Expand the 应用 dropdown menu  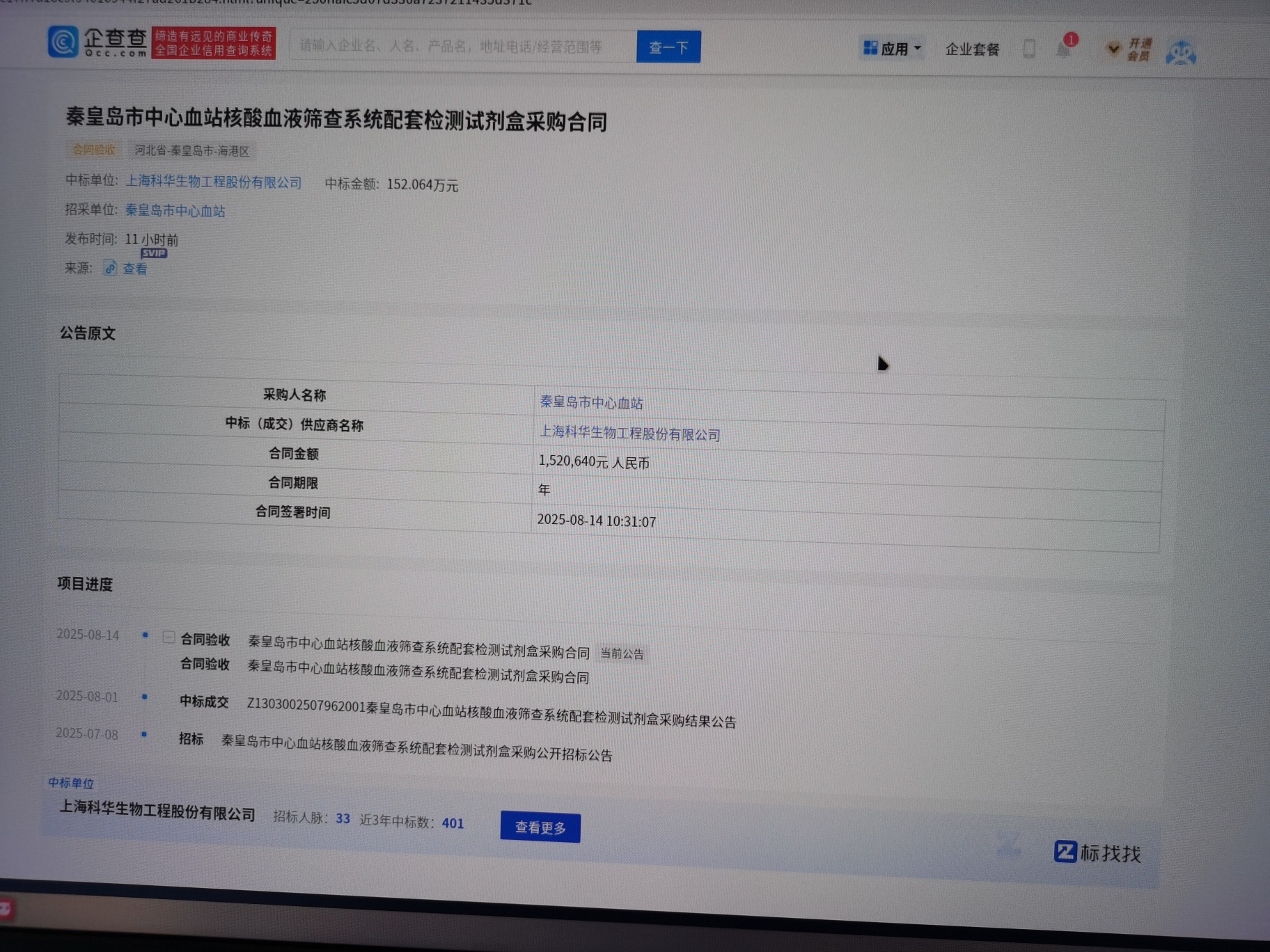point(892,49)
